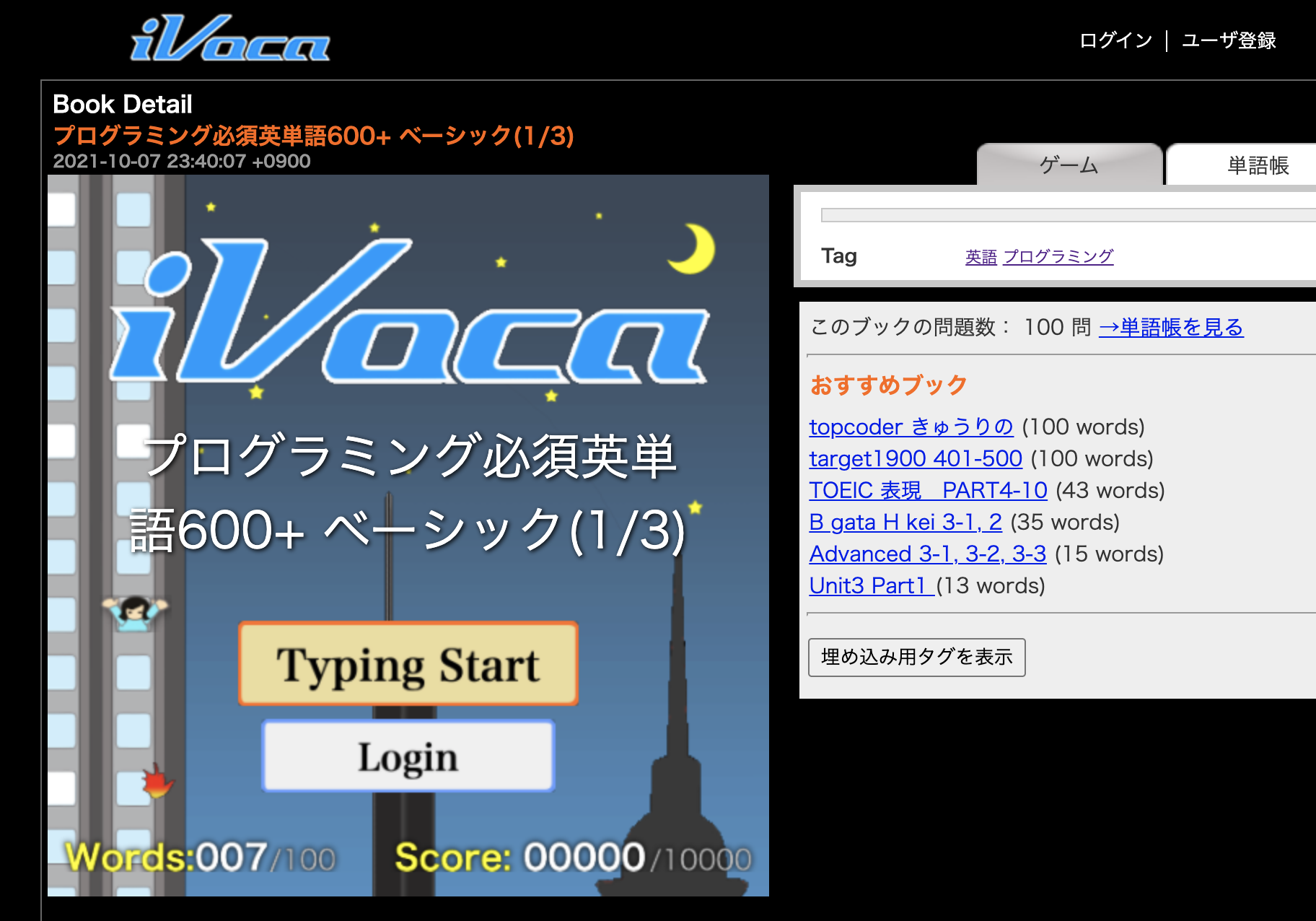
Task: Click the orange book title heading
Action: pyautogui.click(x=314, y=135)
